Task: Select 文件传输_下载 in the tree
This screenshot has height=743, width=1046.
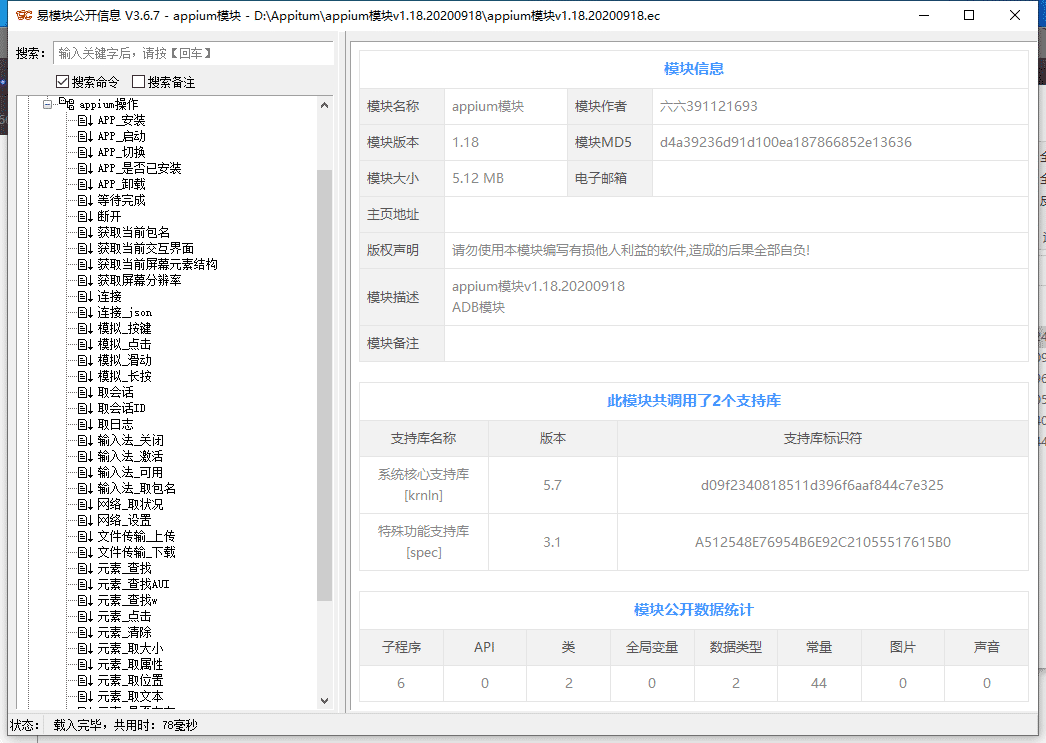Action: pos(137,552)
